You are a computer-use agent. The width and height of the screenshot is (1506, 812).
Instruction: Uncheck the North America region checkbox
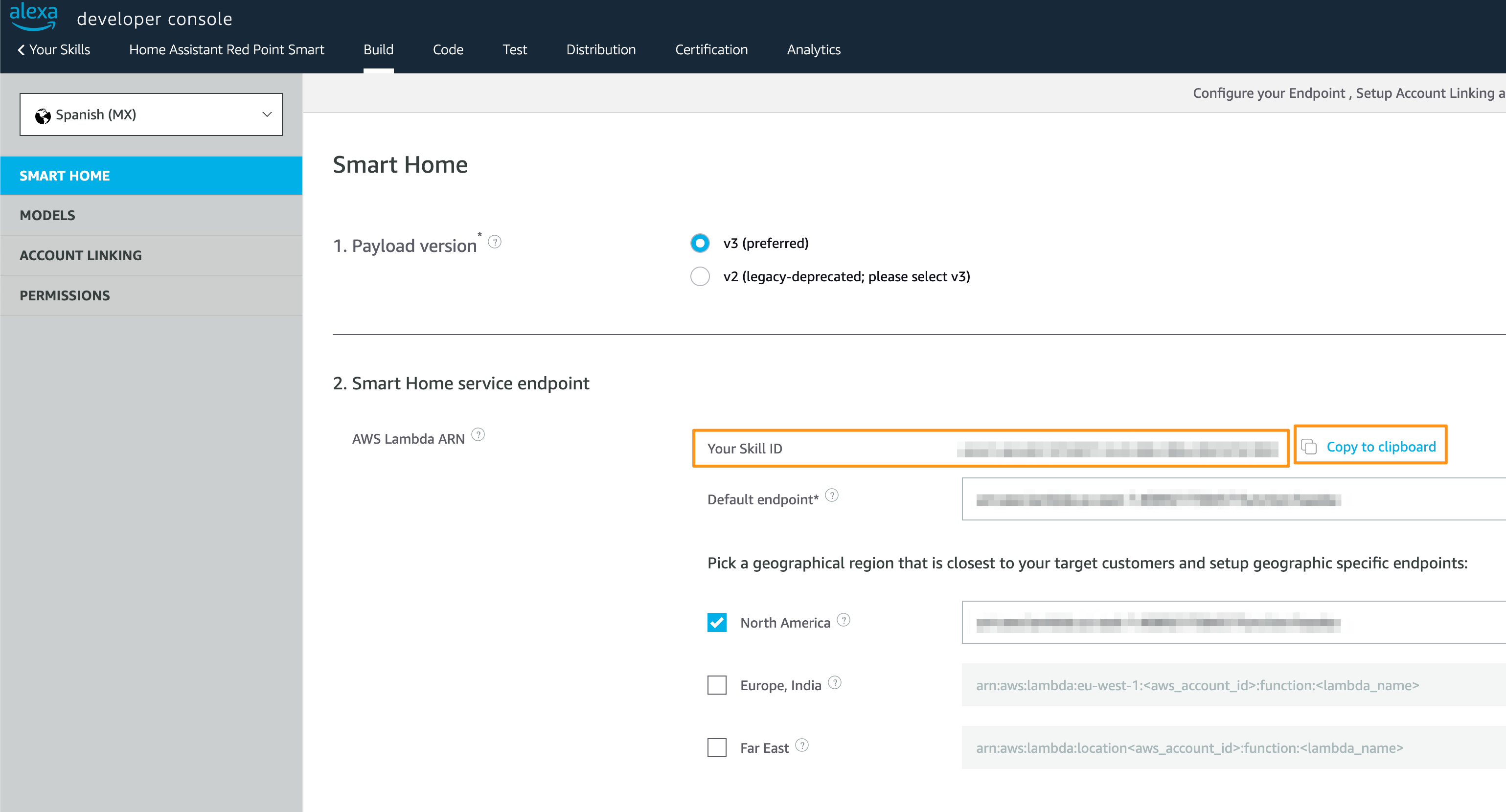pos(716,623)
